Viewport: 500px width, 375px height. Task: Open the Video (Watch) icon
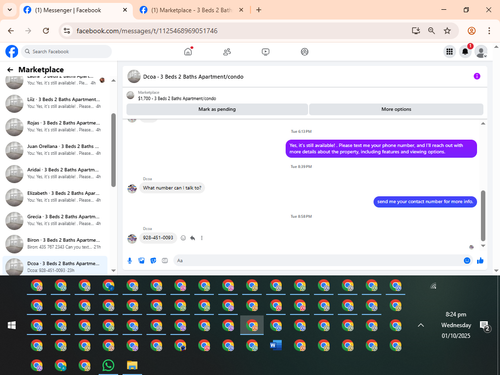[266, 52]
